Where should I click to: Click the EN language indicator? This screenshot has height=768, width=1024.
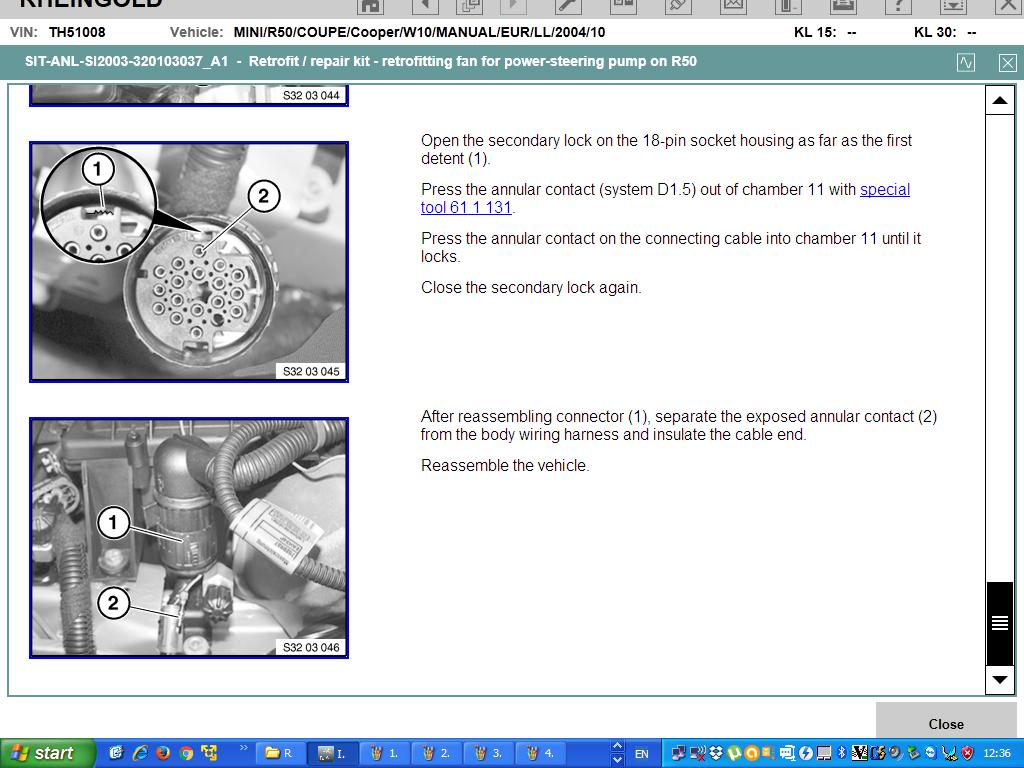642,754
